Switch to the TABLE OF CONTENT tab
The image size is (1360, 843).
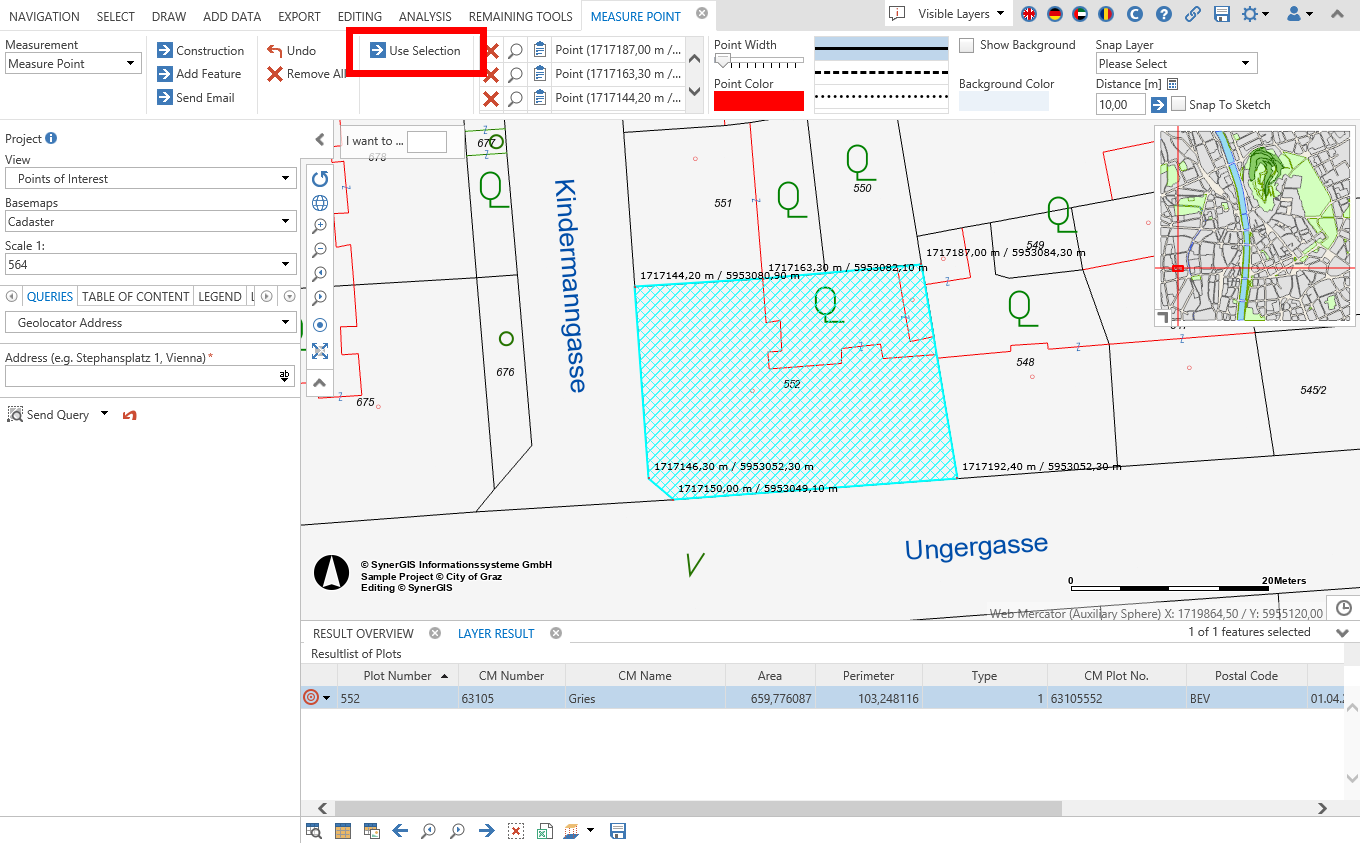[x=135, y=296]
